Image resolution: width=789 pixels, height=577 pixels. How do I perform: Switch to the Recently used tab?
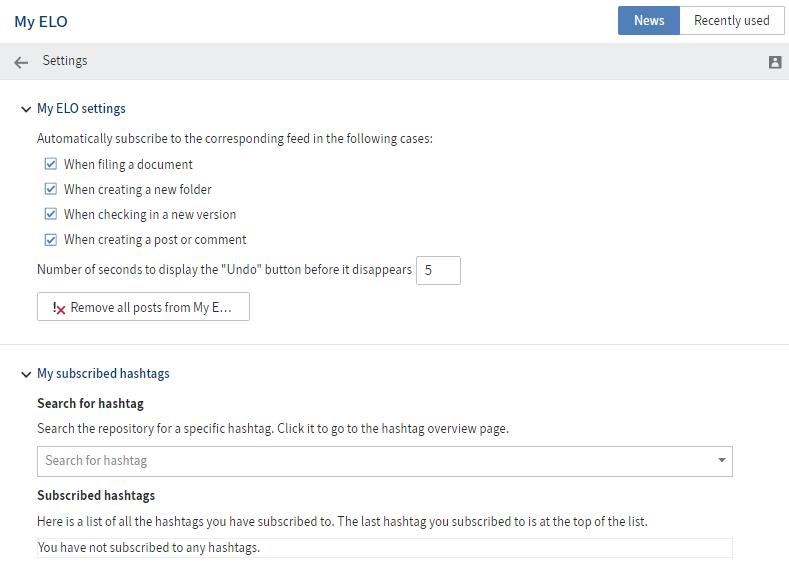[x=732, y=21]
